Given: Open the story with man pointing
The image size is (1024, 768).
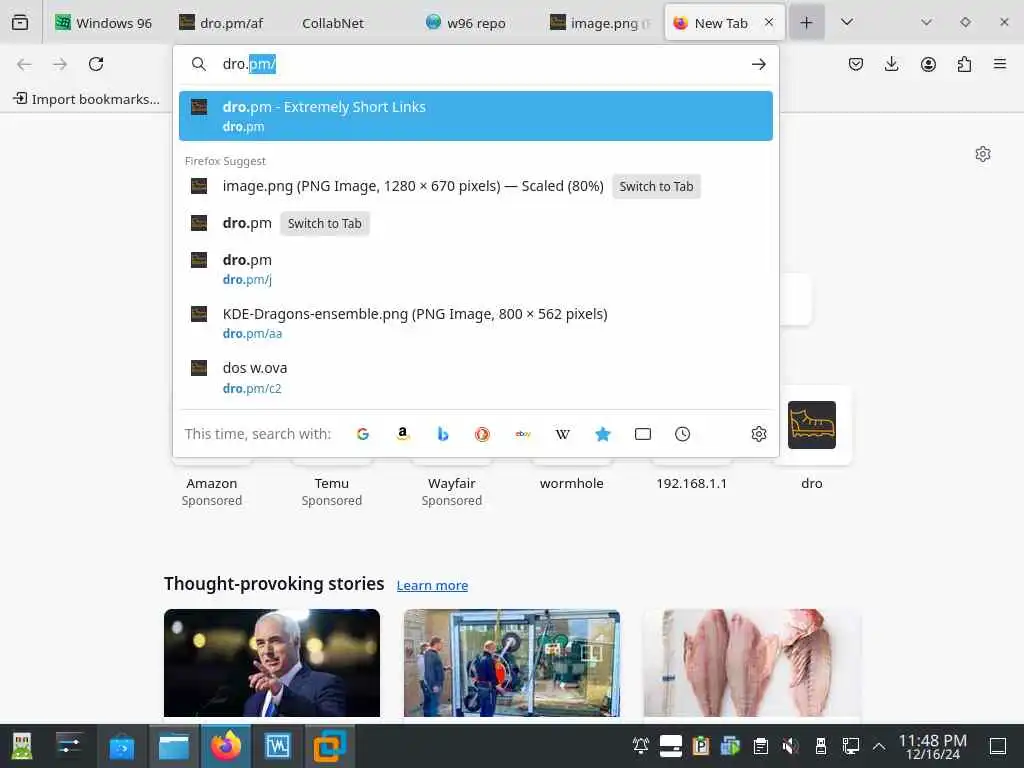Looking at the screenshot, I should (272, 664).
